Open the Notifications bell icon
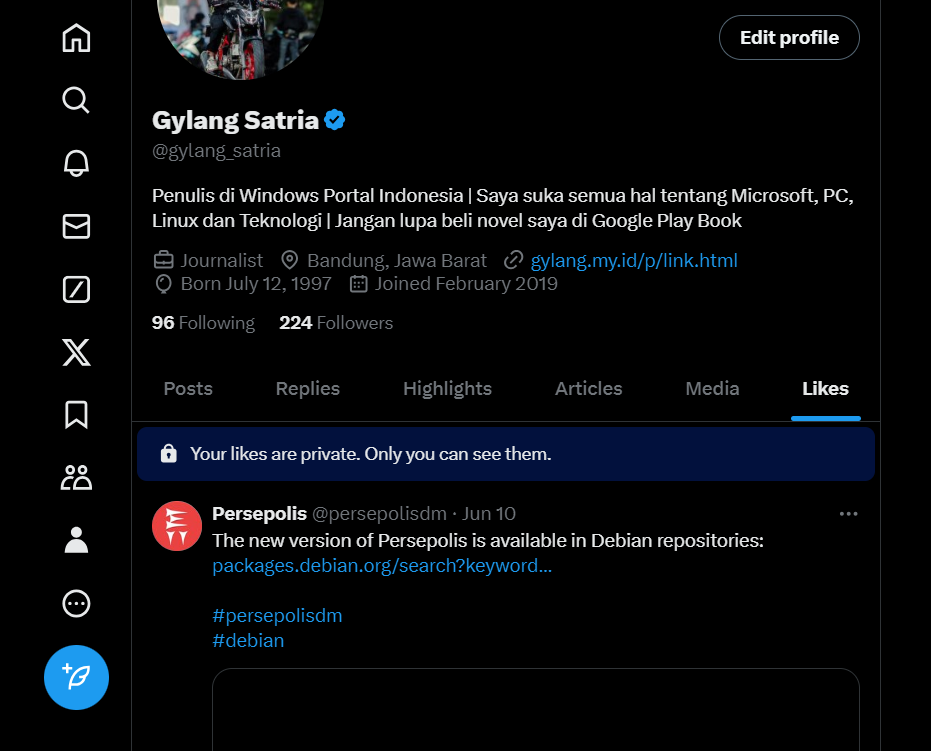 coord(76,163)
